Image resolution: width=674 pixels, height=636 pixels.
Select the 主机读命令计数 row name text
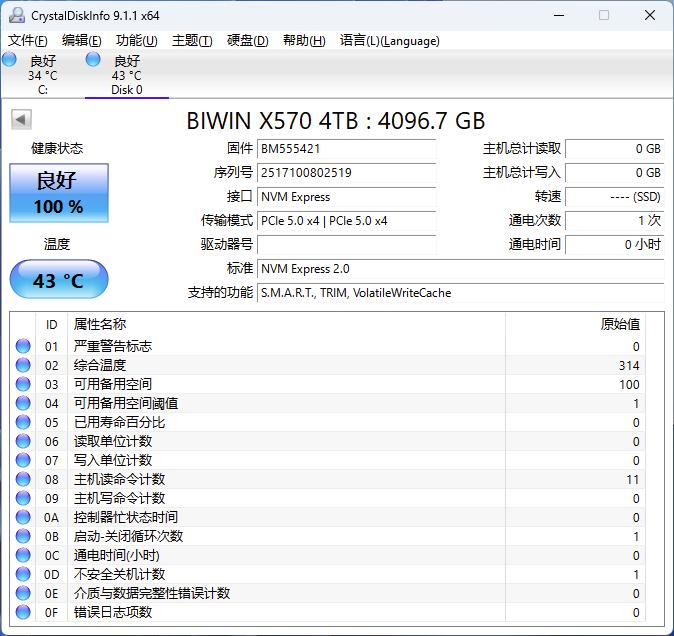point(119,479)
